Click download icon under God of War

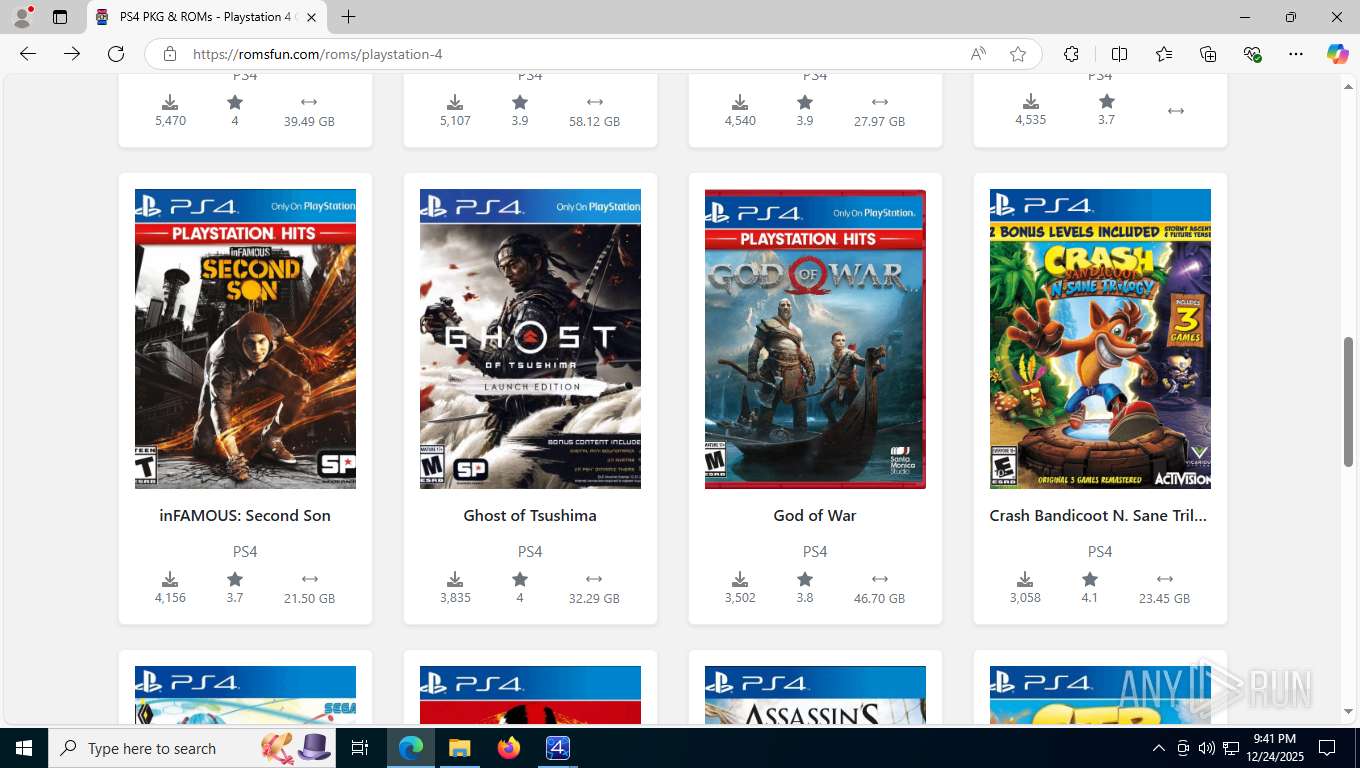tap(740, 580)
